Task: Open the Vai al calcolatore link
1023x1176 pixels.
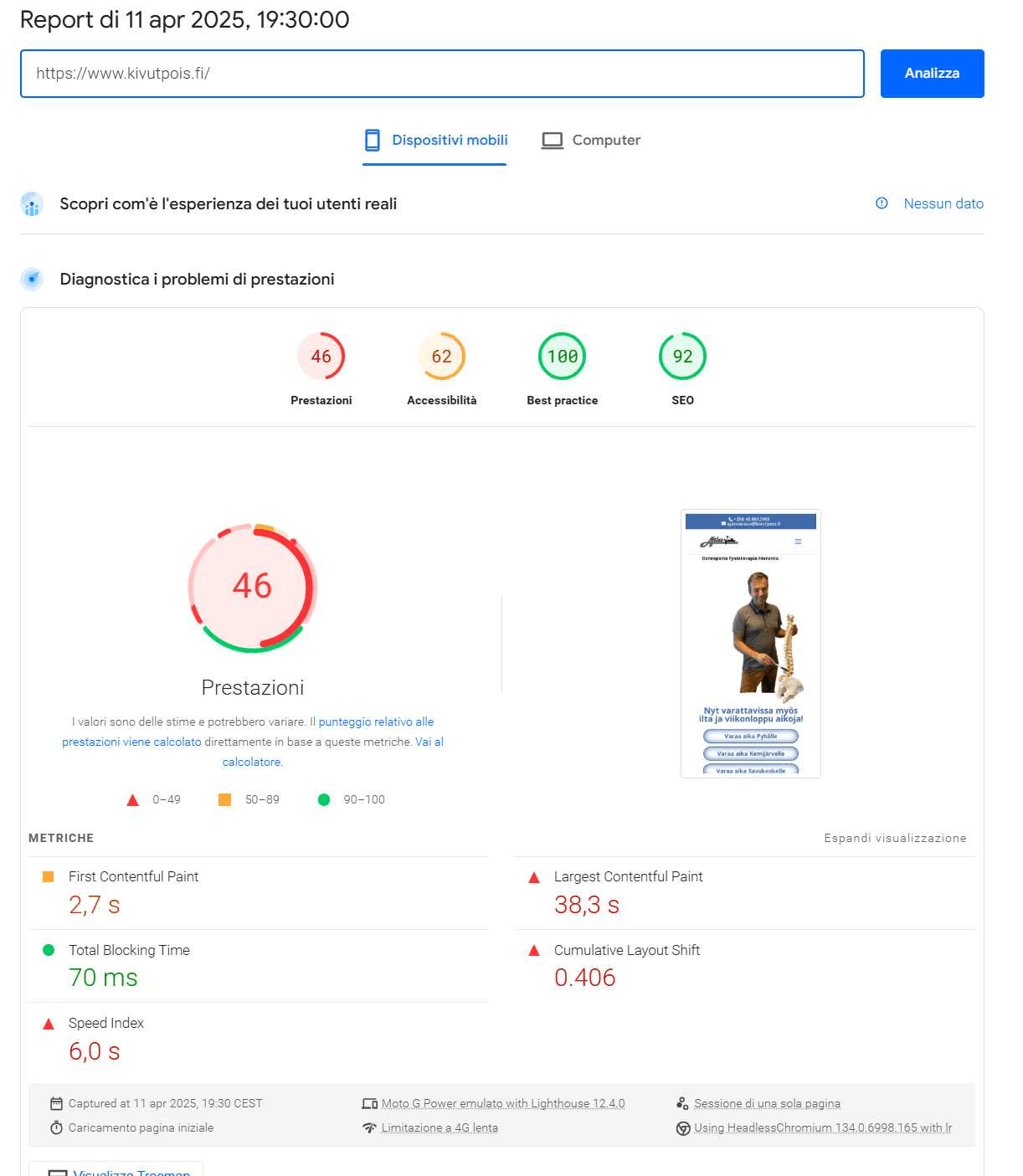Action: pyautogui.click(x=429, y=742)
